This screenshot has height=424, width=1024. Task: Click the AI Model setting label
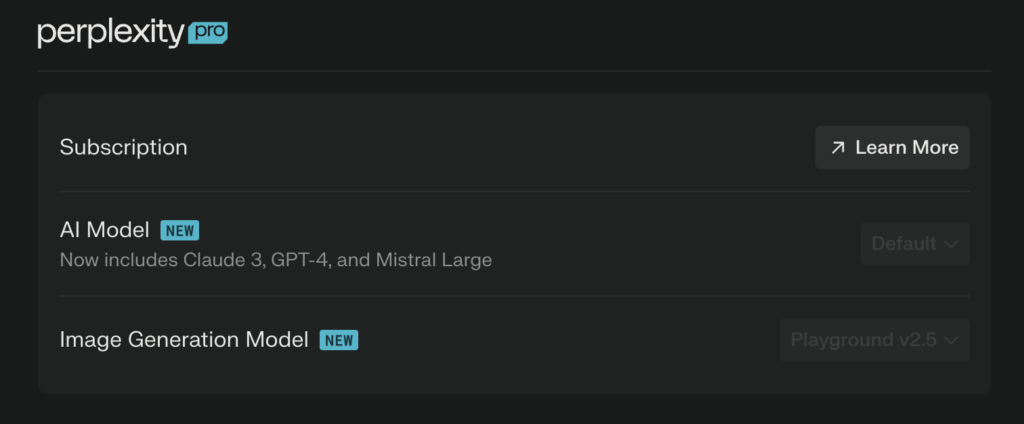[x=104, y=230]
